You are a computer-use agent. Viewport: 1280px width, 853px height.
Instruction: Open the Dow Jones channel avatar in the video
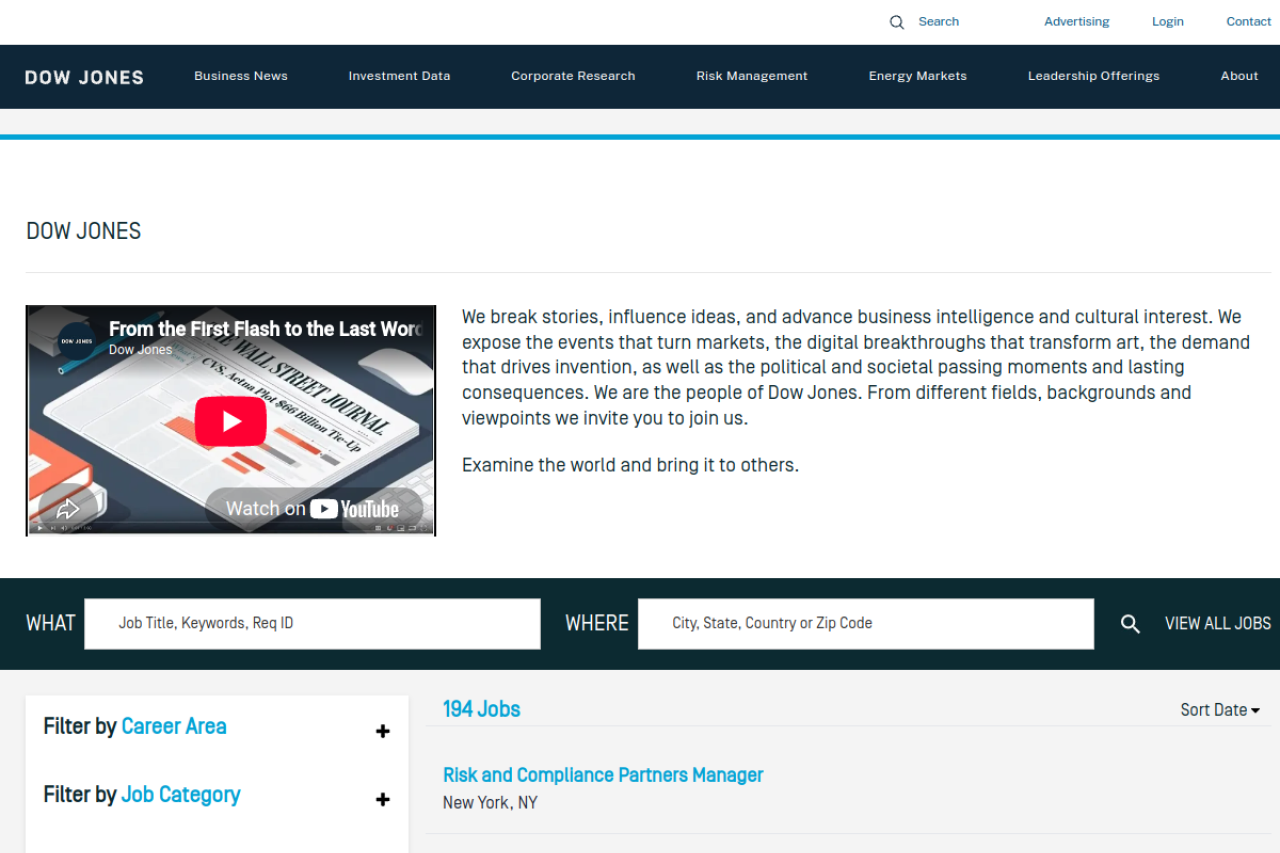click(77, 341)
